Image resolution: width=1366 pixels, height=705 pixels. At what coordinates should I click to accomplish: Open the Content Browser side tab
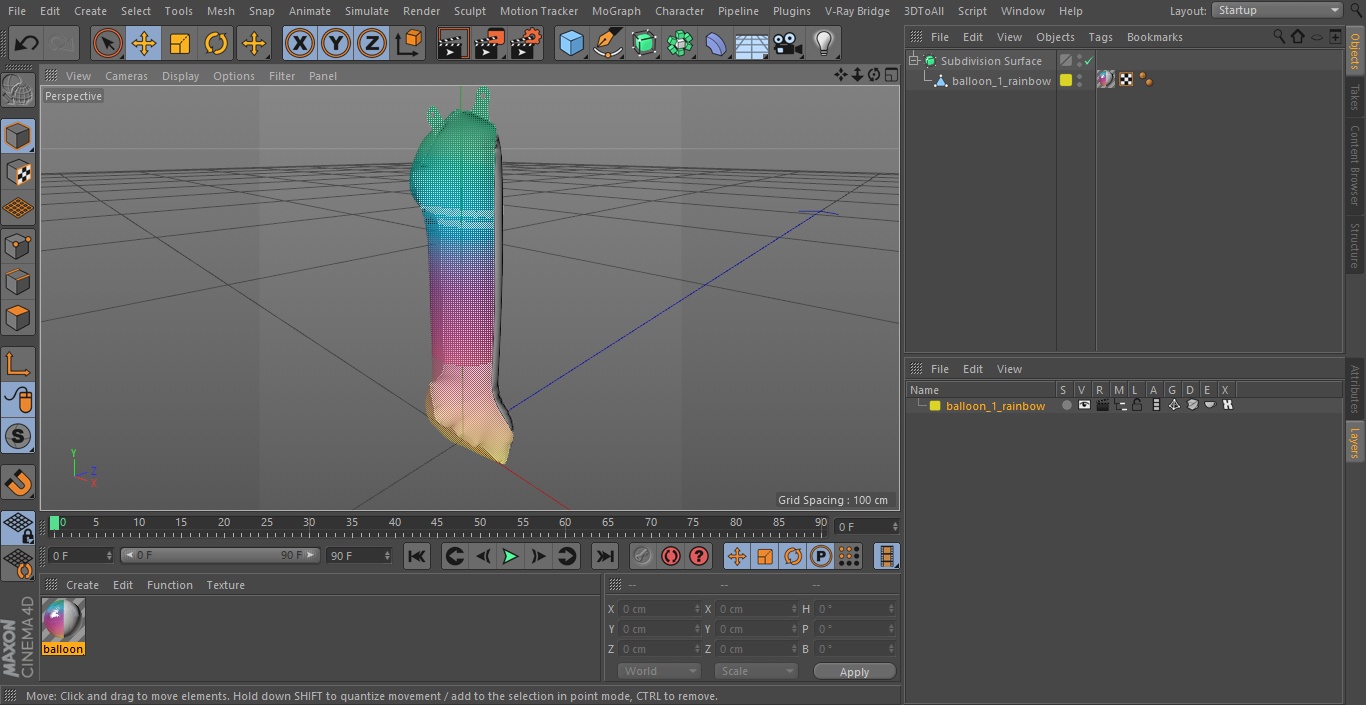(x=1355, y=166)
